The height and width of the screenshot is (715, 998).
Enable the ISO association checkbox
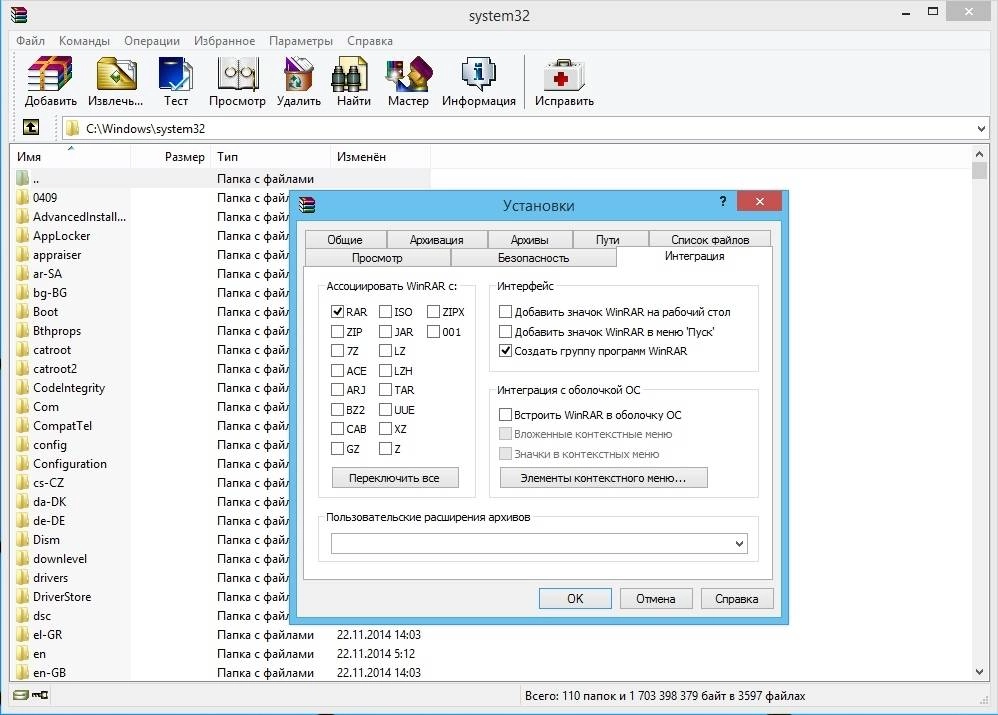pyautogui.click(x=385, y=312)
